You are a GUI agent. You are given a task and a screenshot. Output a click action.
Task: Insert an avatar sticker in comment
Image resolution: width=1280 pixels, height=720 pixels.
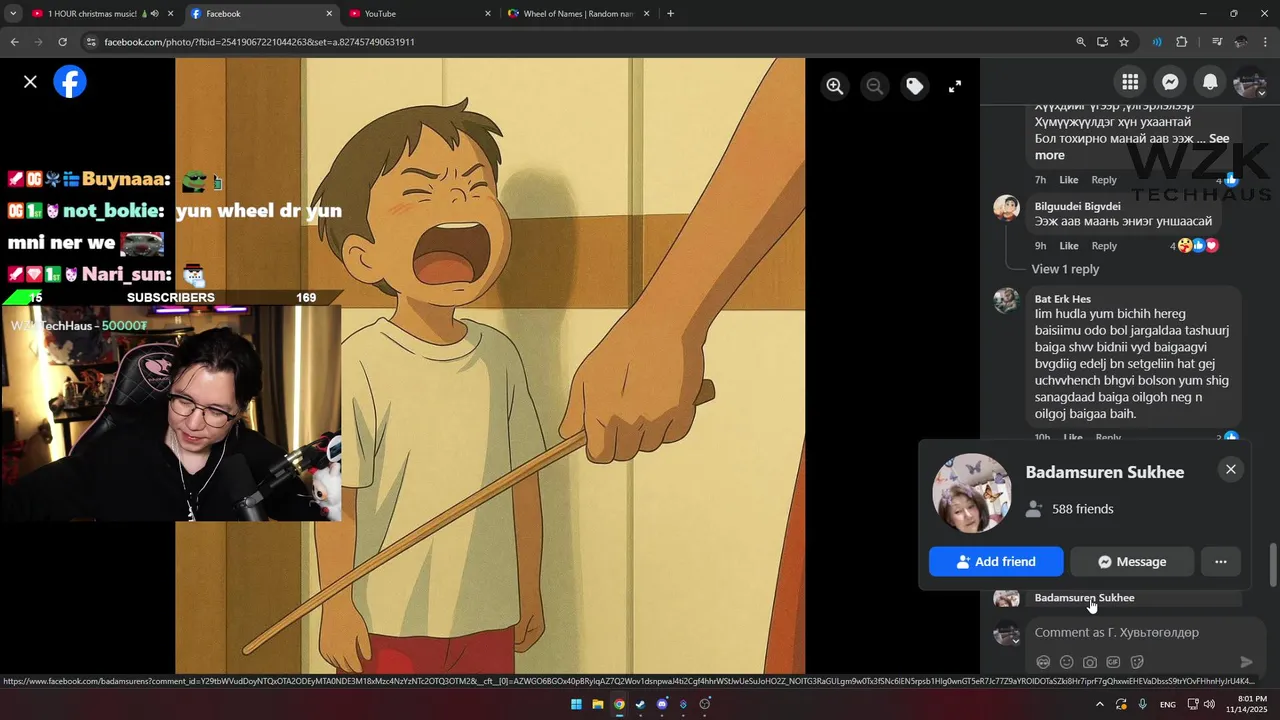(x=1043, y=662)
